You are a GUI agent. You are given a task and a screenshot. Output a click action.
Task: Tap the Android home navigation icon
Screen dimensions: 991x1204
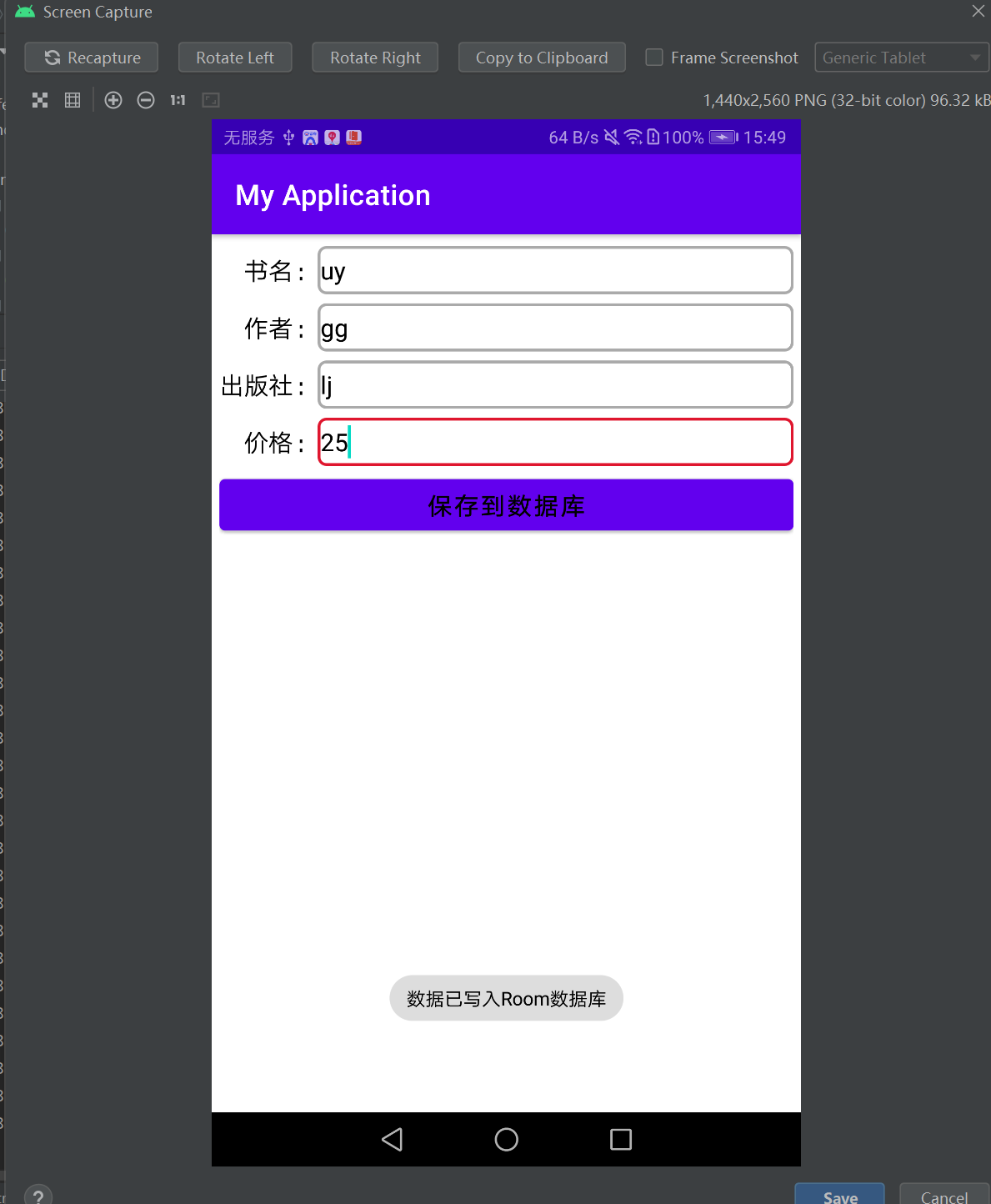(x=506, y=1139)
